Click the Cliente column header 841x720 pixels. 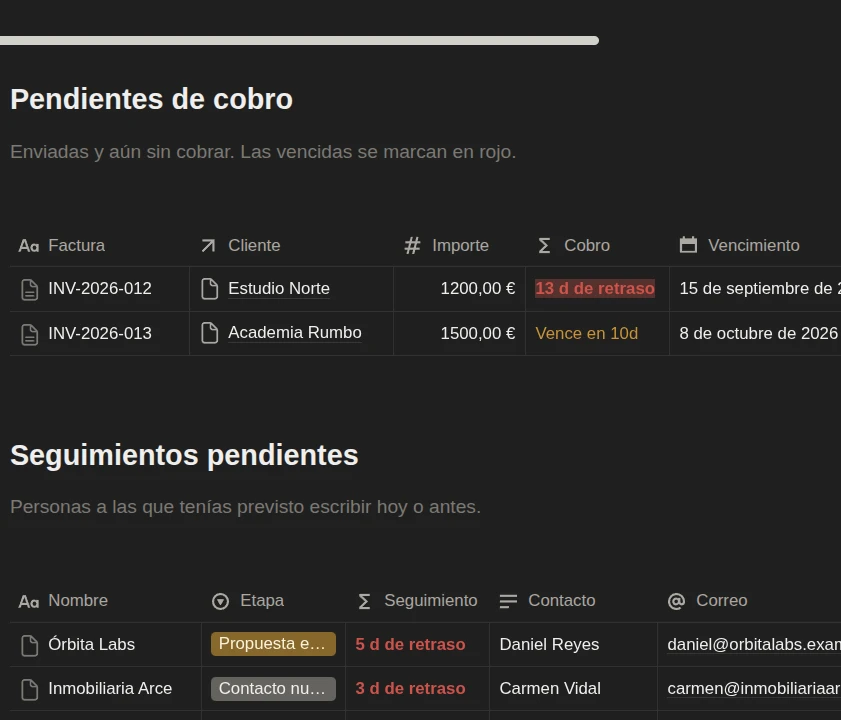pyautogui.click(x=291, y=245)
